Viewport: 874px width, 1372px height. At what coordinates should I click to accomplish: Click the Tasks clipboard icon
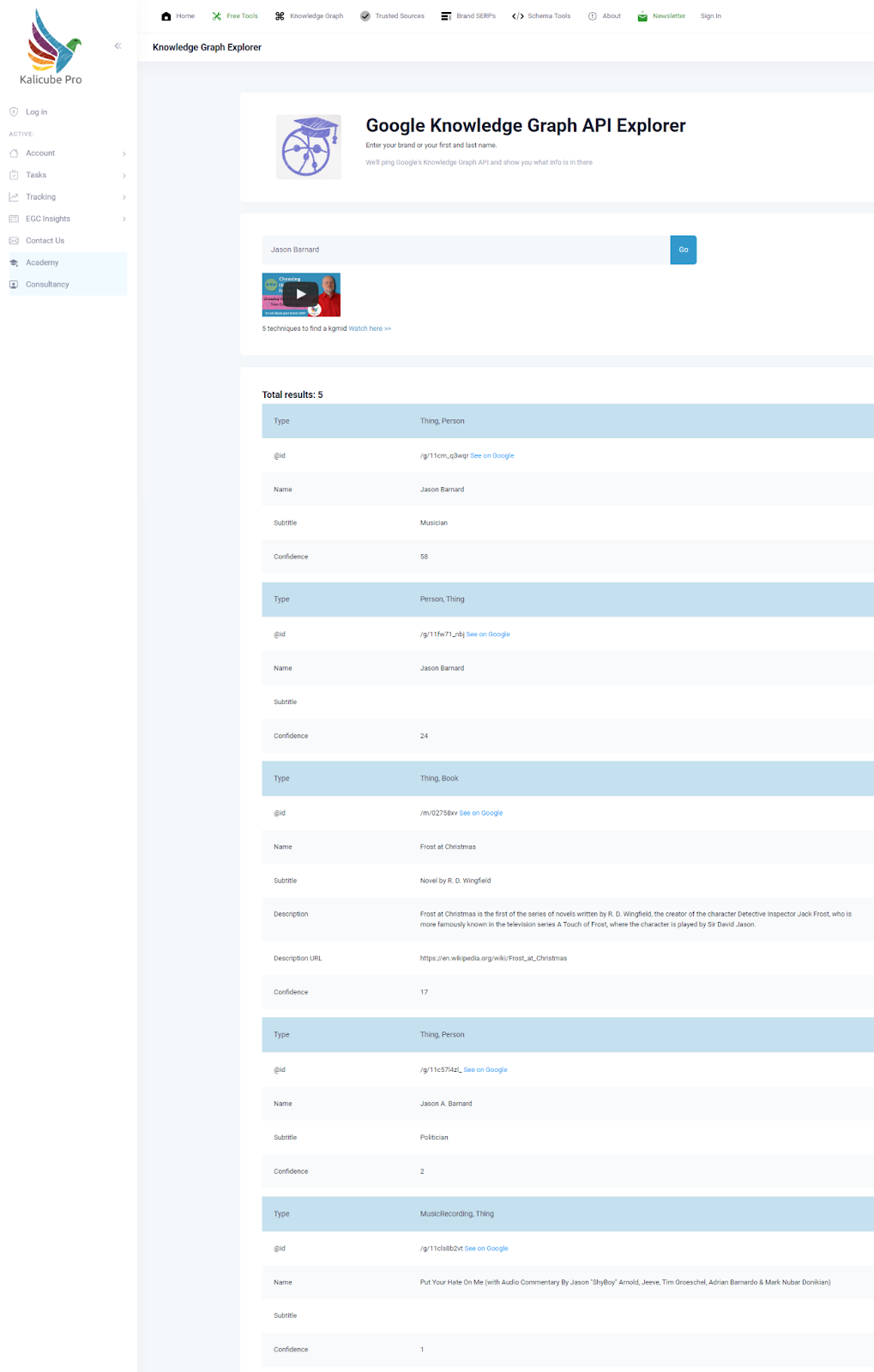(x=14, y=175)
